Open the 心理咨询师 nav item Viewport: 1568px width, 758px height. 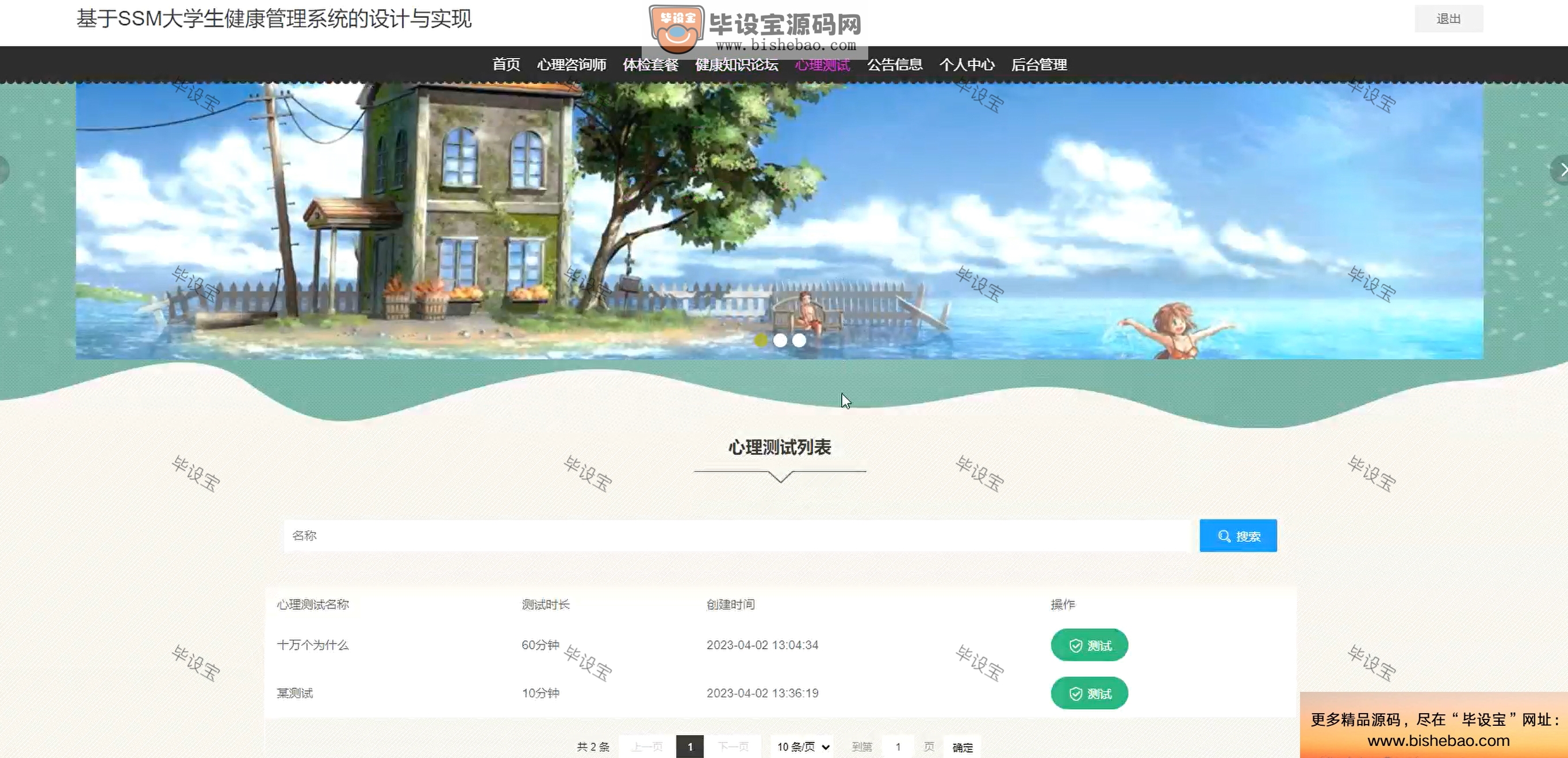(x=571, y=64)
